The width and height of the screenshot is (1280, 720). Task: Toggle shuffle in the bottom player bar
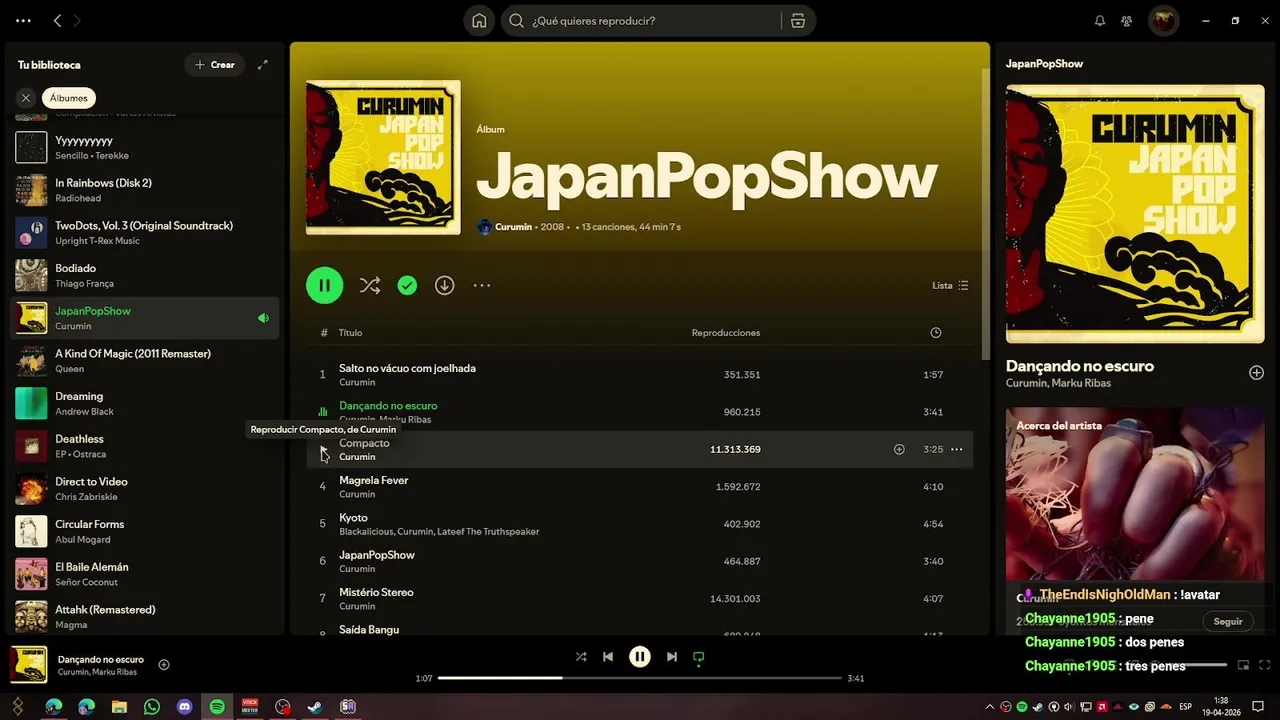pyautogui.click(x=581, y=657)
